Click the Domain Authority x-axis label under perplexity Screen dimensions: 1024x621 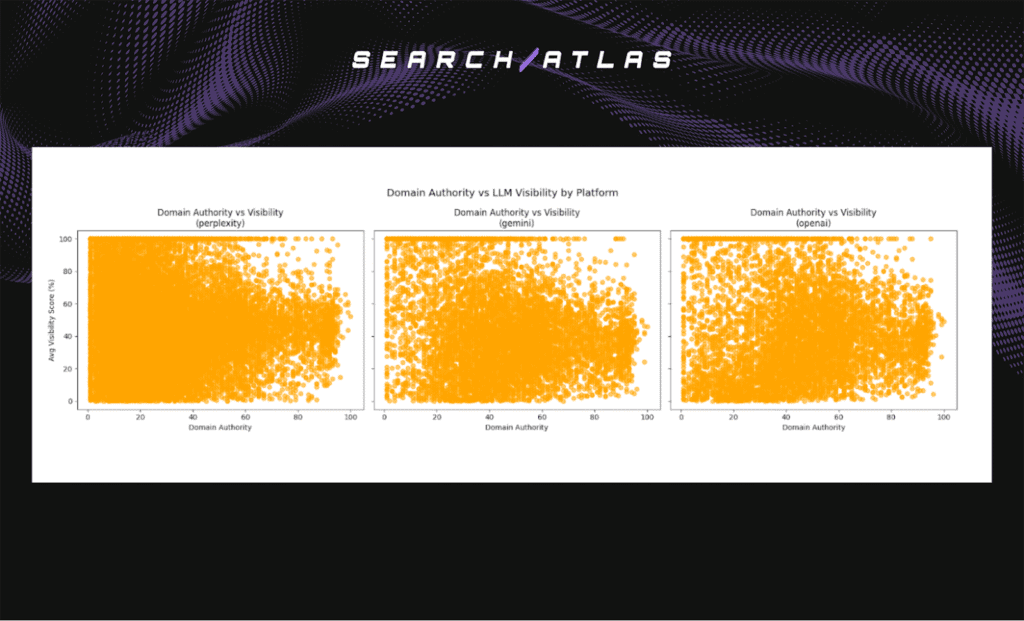[219, 427]
